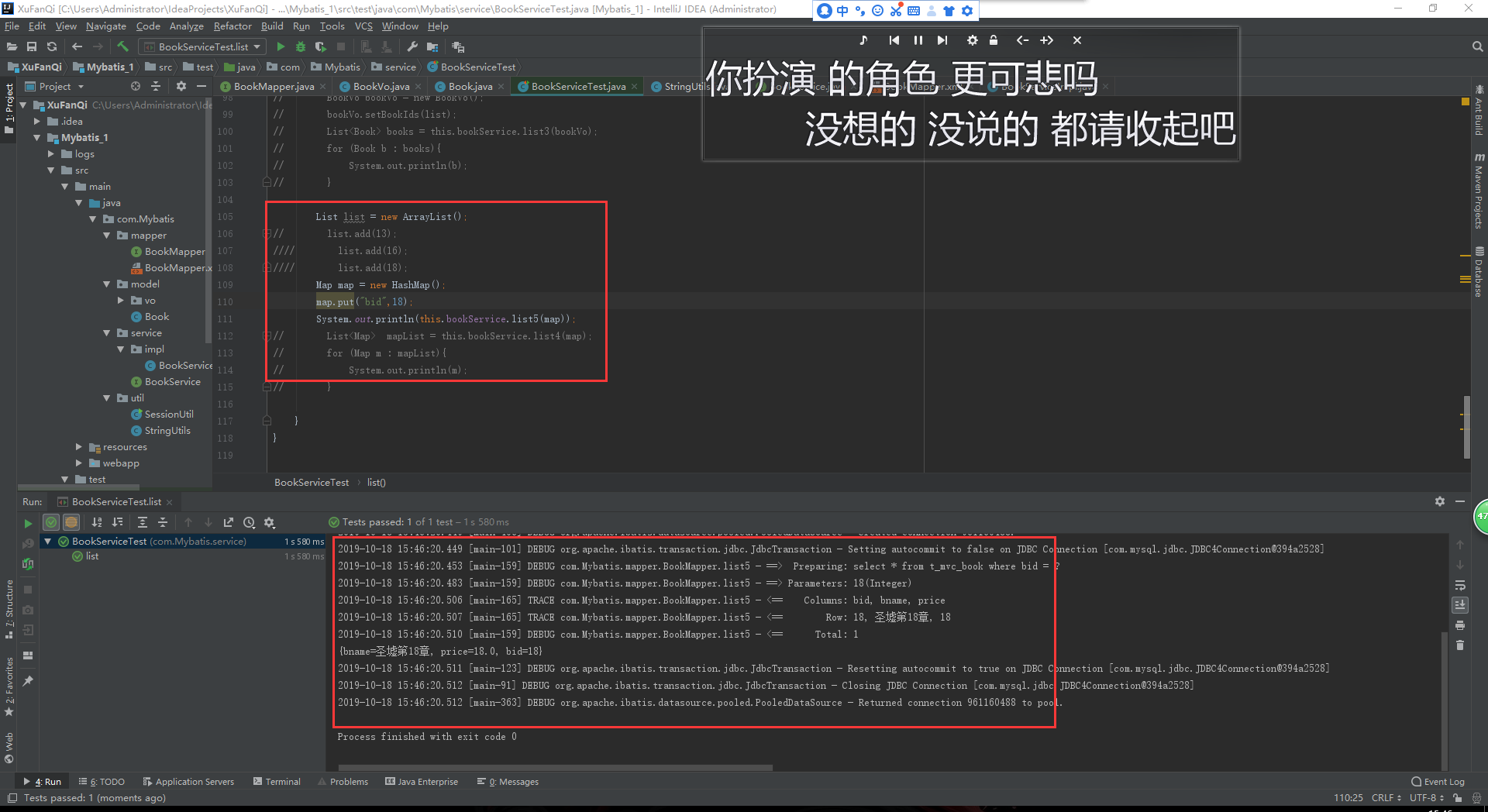Navigate back with the left arrow

[x=77, y=47]
